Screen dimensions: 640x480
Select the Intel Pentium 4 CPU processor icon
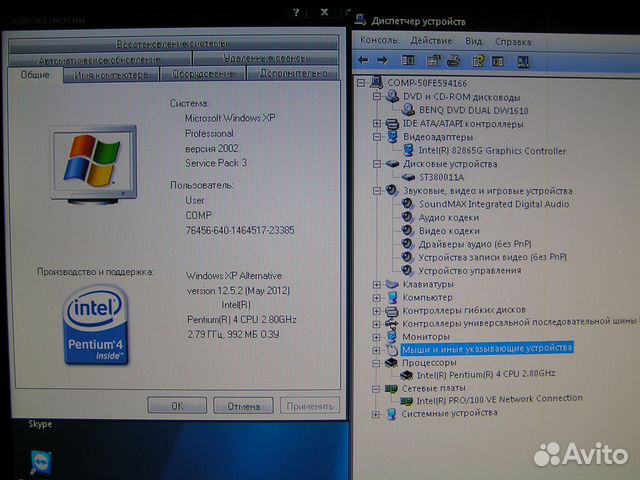(406, 374)
